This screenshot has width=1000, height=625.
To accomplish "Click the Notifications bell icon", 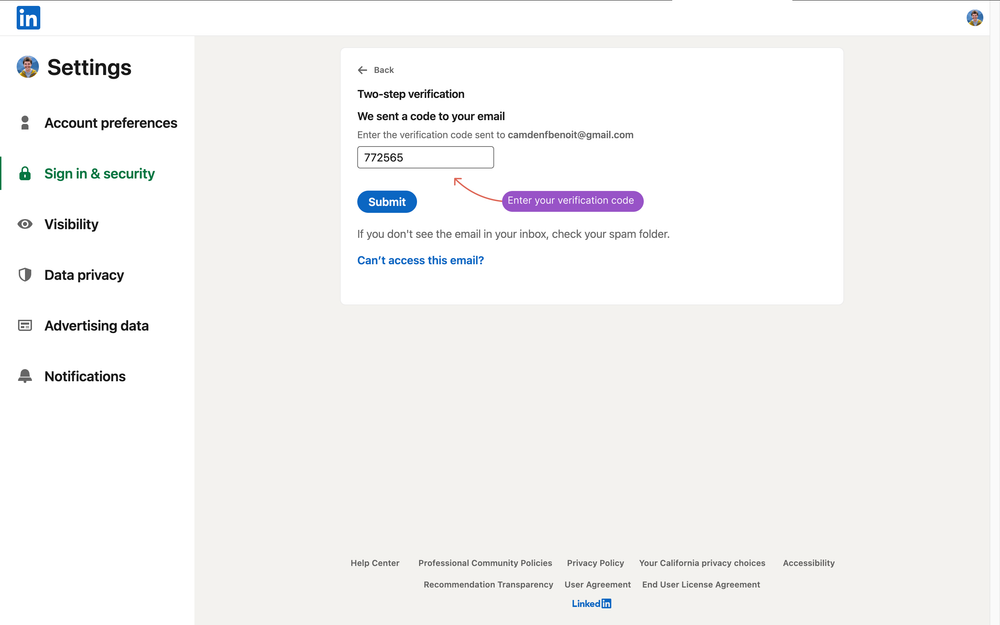I will (x=25, y=376).
